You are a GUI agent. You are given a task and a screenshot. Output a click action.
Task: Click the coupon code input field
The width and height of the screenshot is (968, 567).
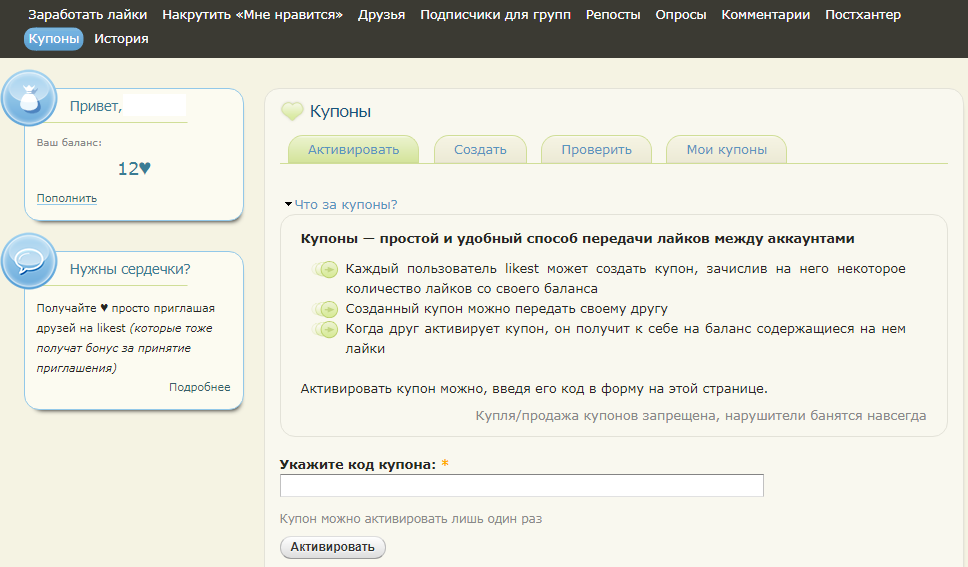pyautogui.click(x=521, y=486)
